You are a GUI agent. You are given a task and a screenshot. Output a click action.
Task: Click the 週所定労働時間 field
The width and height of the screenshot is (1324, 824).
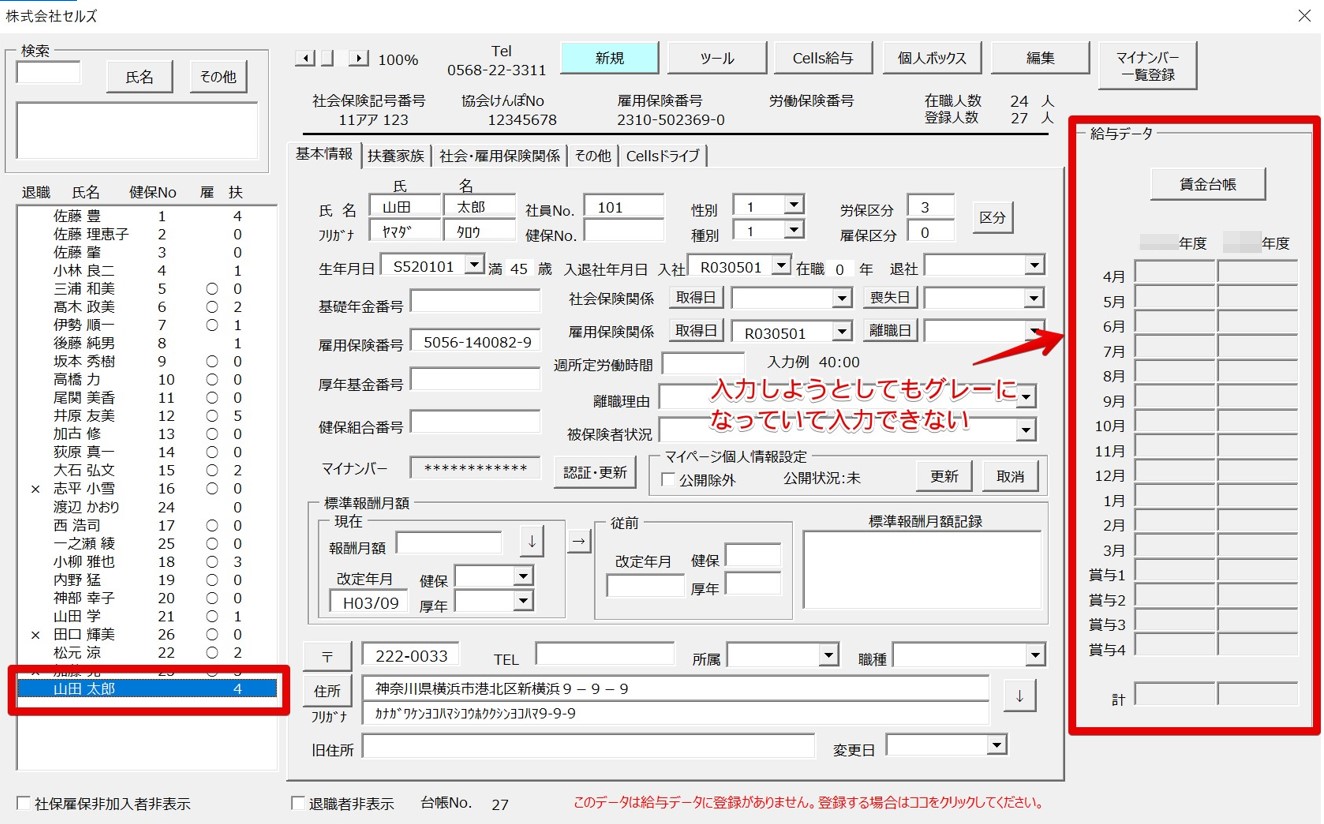[704, 363]
